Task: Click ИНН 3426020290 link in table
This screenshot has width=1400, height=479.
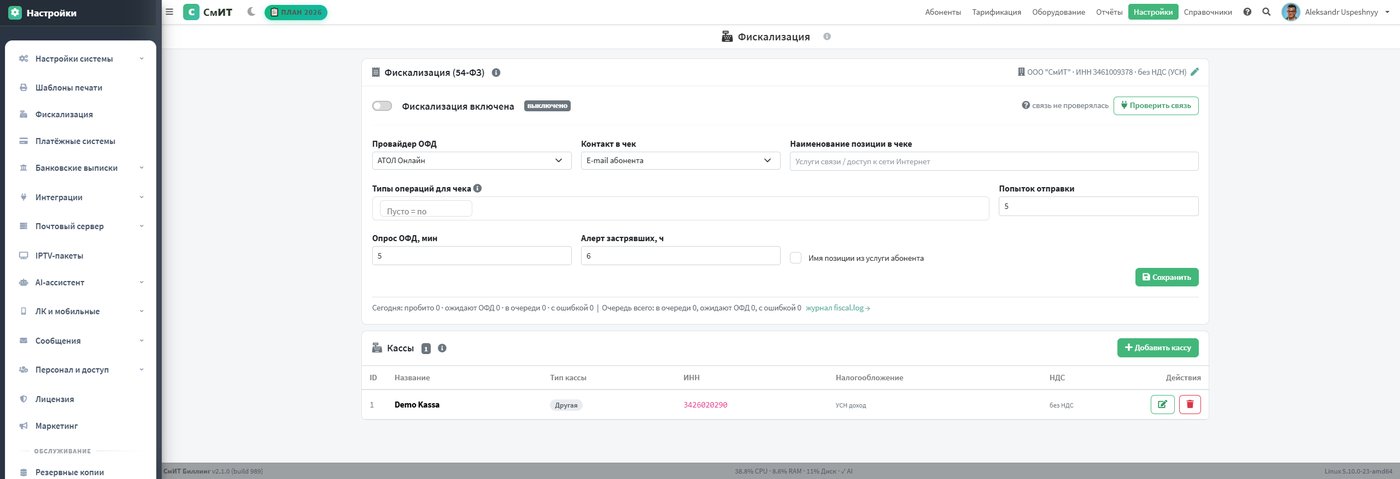Action: [x=705, y=405]
